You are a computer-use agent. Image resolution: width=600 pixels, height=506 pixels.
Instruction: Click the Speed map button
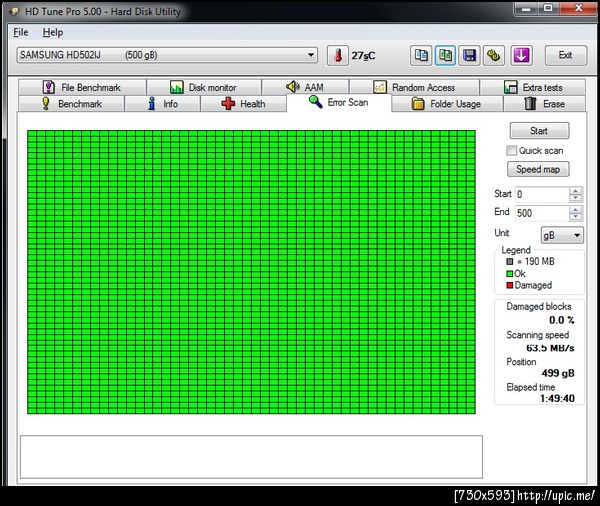(x=538, y=169)
